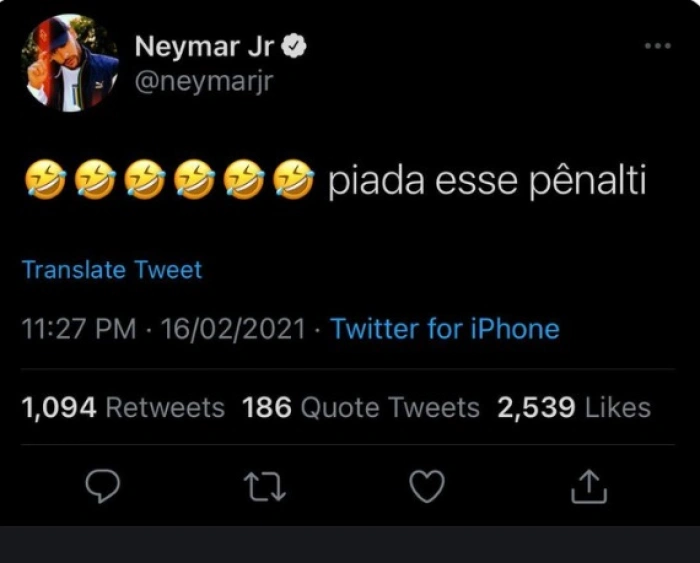Click the last laughing emoji before 'piada'
The height and width of the screenshot is (563, 700).
coord(293,182)
